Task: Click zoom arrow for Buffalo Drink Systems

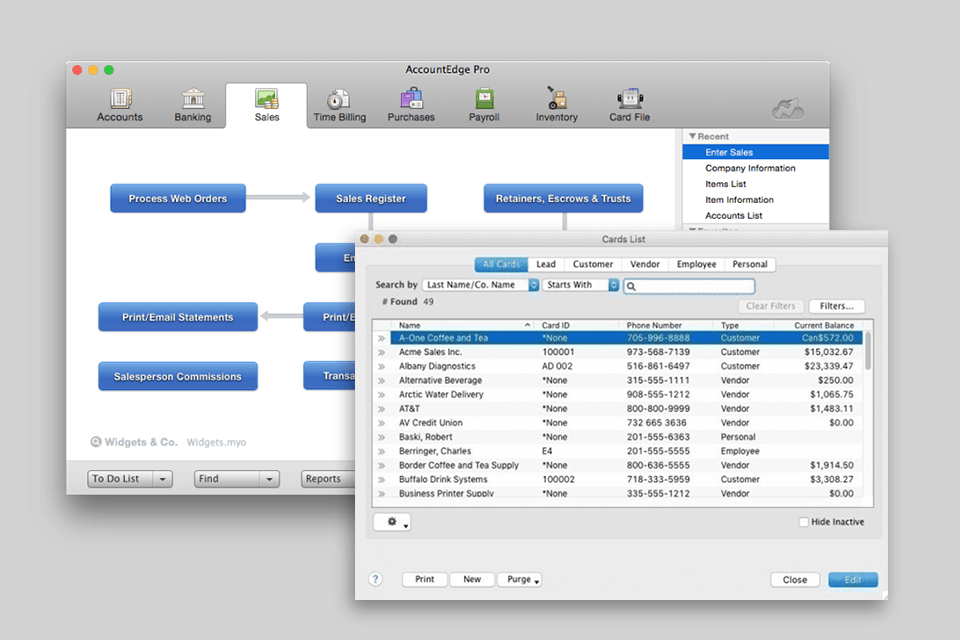Action: pos(381,480)
